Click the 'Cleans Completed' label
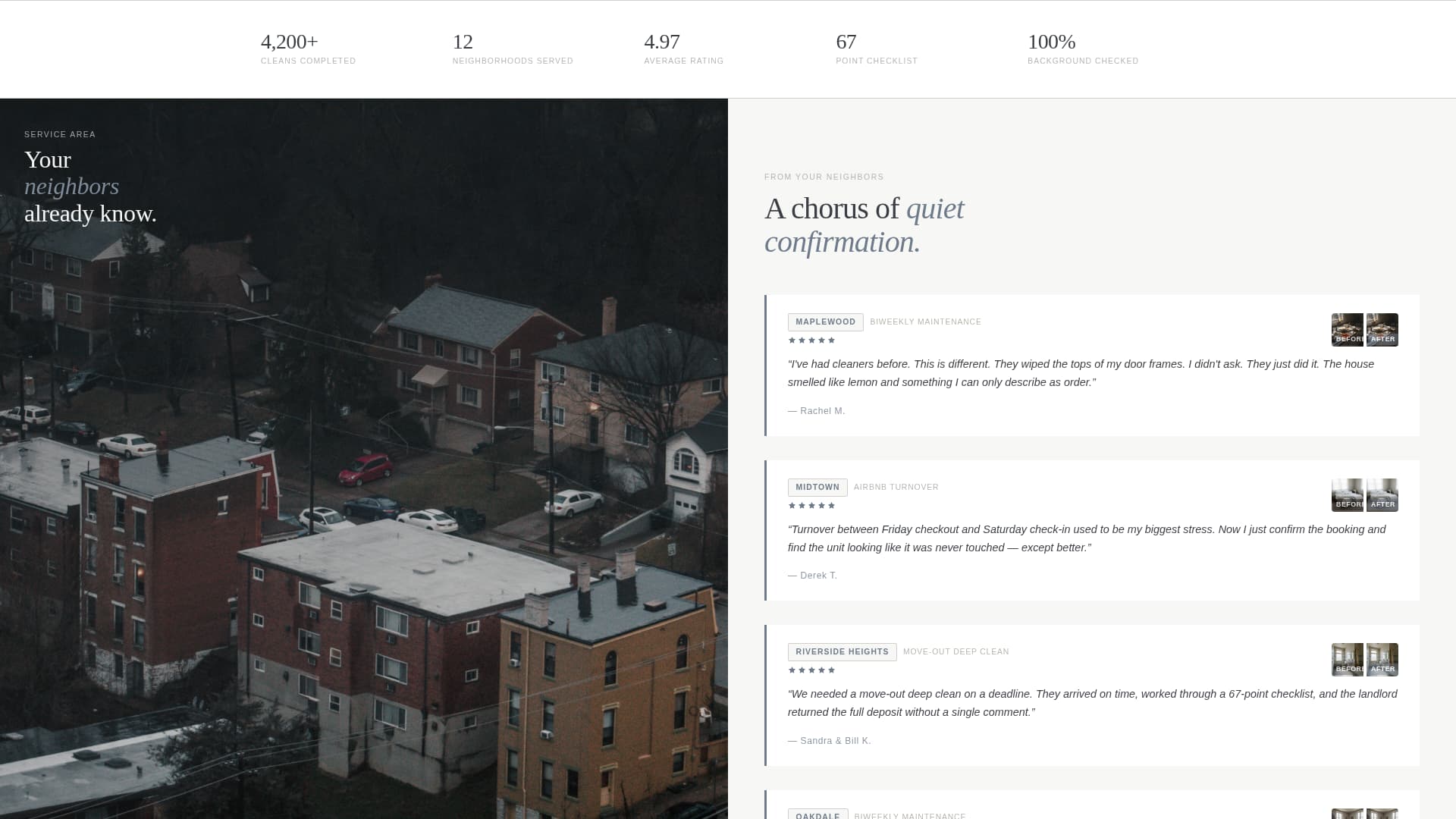This screenshot has height=819, width=1456. [308, 61]
